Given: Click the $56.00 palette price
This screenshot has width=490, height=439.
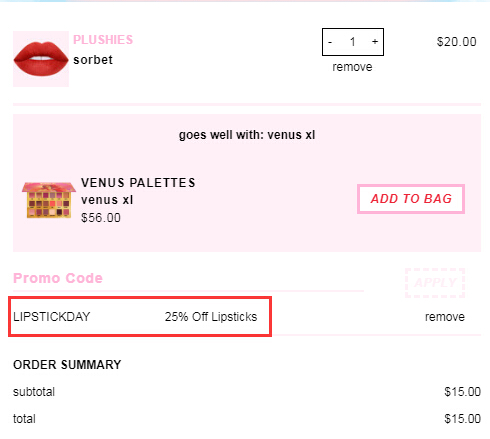Looking at the screenshot, I should (x=101, y=218).
